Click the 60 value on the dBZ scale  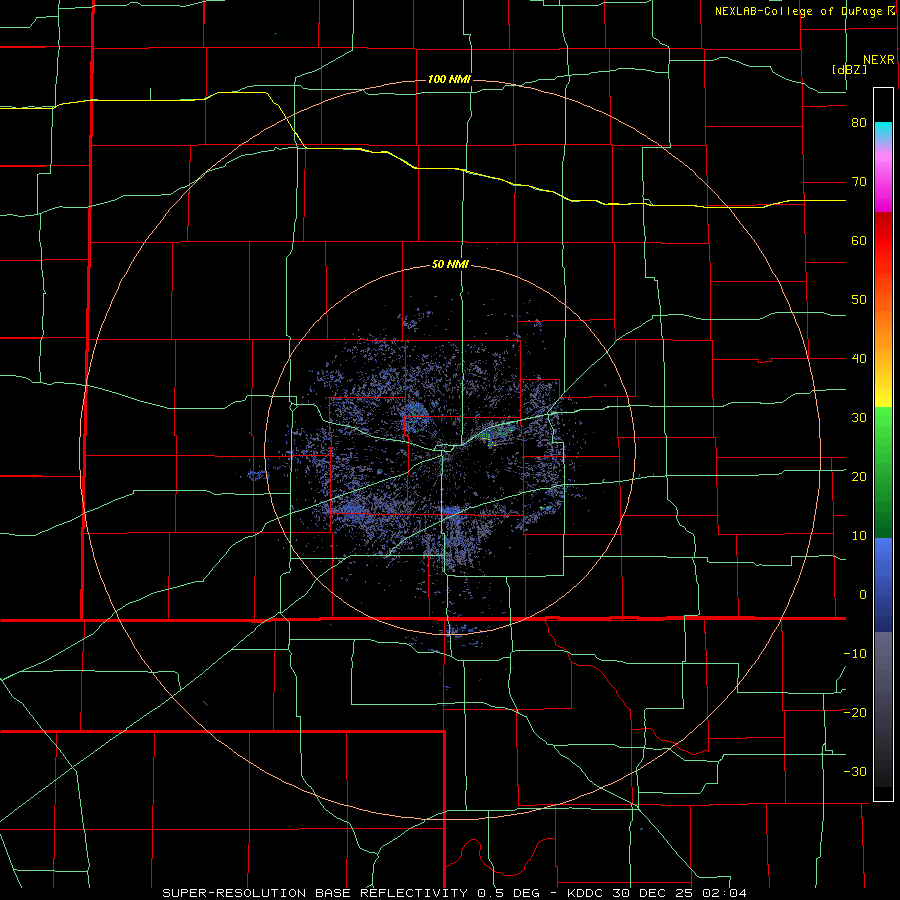tap(859, 241)
